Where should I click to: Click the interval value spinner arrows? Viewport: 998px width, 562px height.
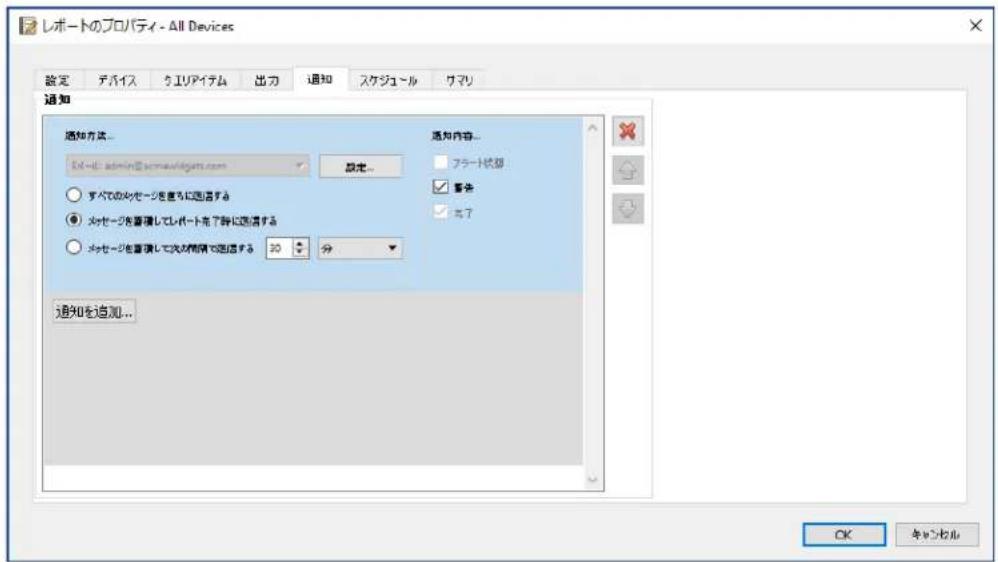pos(301,248)
